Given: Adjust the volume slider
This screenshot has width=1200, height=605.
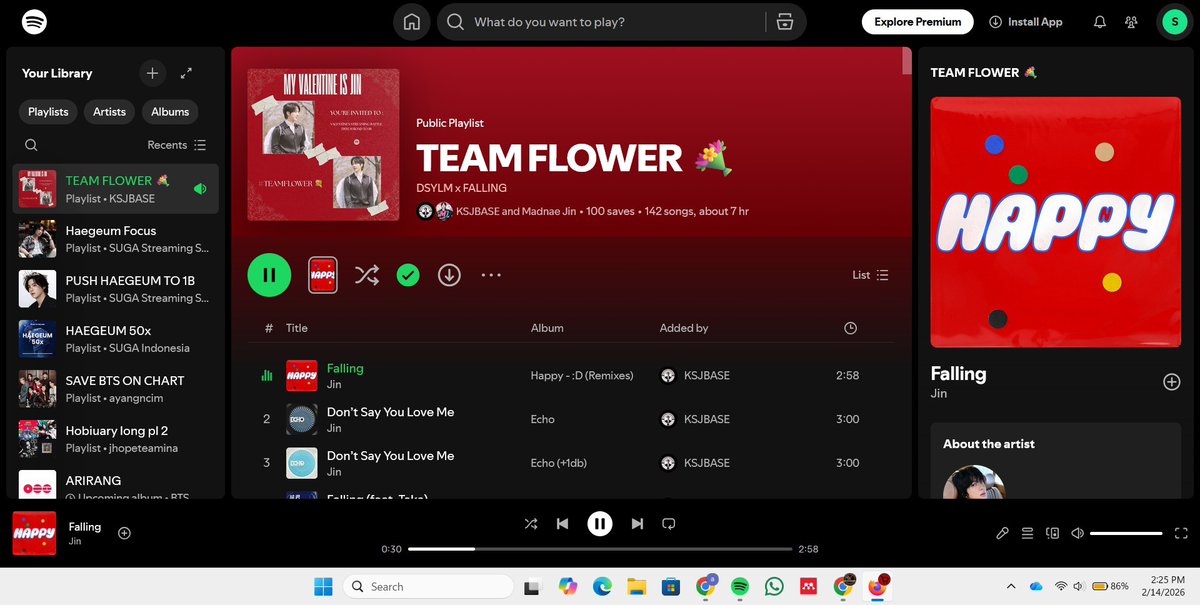Looking at the screenshot, I should click(x=1126, y=533).
